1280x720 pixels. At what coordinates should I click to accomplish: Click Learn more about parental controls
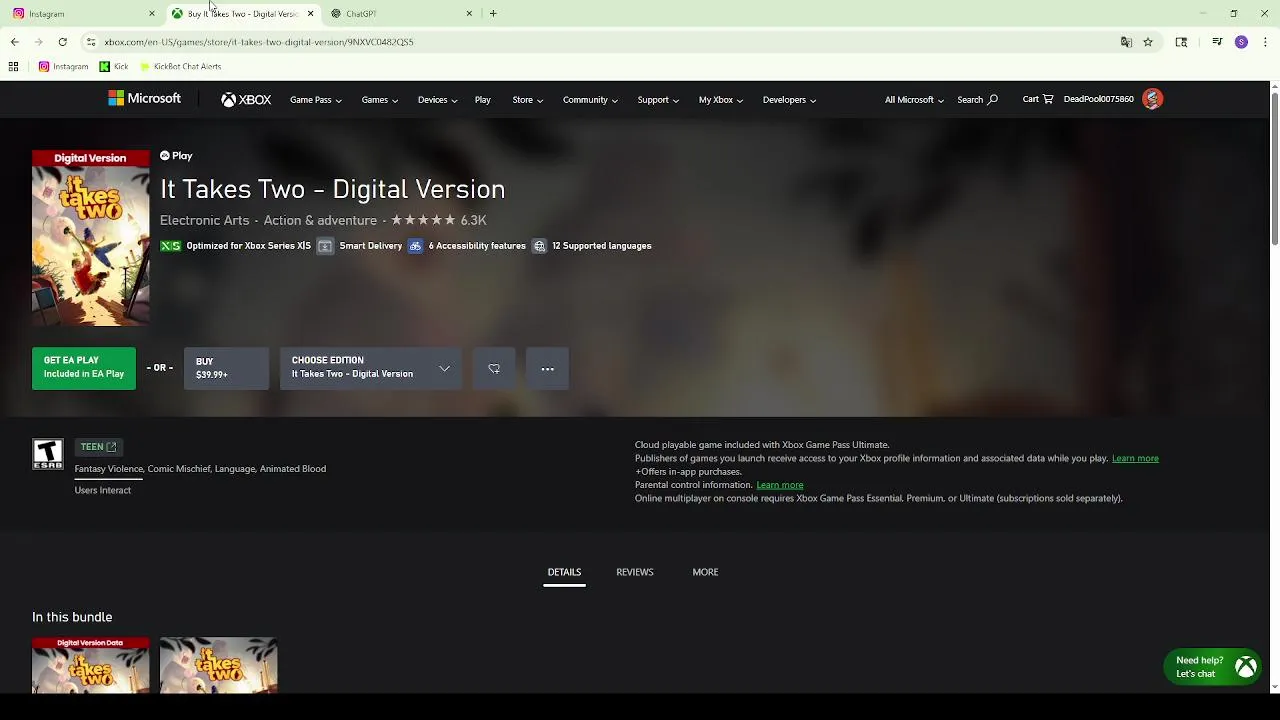tap(780, 485)
